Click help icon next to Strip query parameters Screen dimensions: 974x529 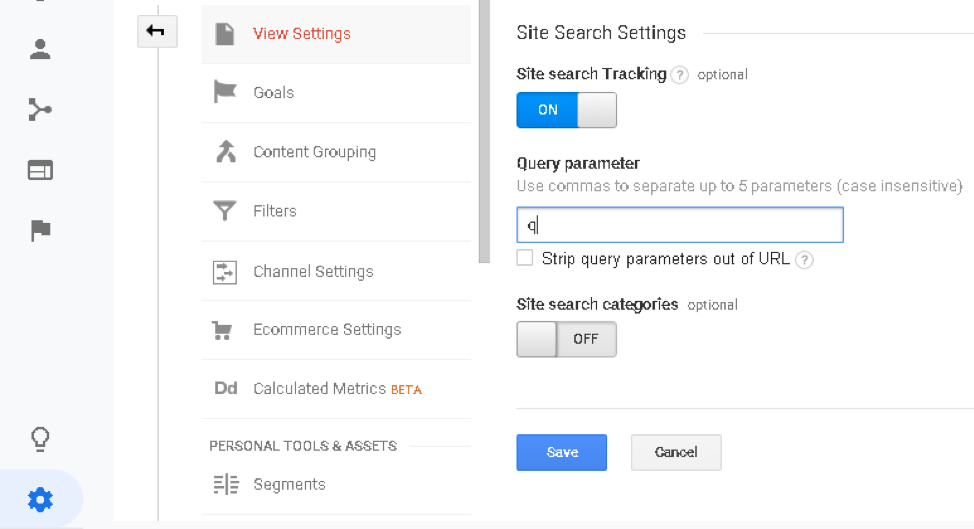[804, 260]
